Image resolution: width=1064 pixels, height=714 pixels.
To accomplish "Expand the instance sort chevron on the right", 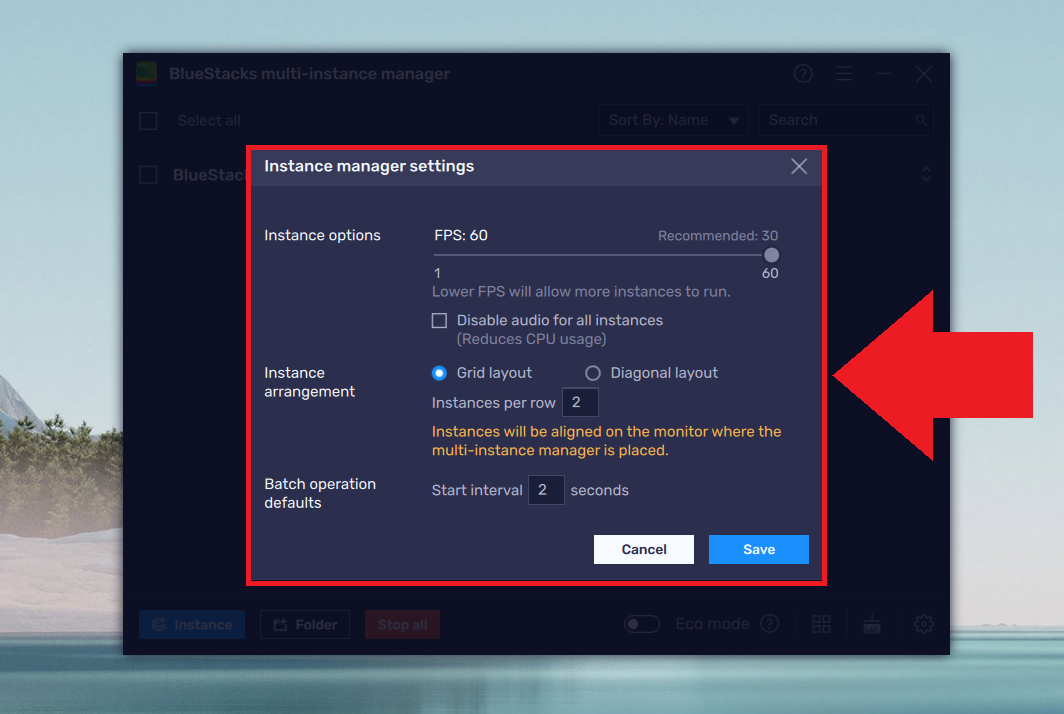I will 926,173.
